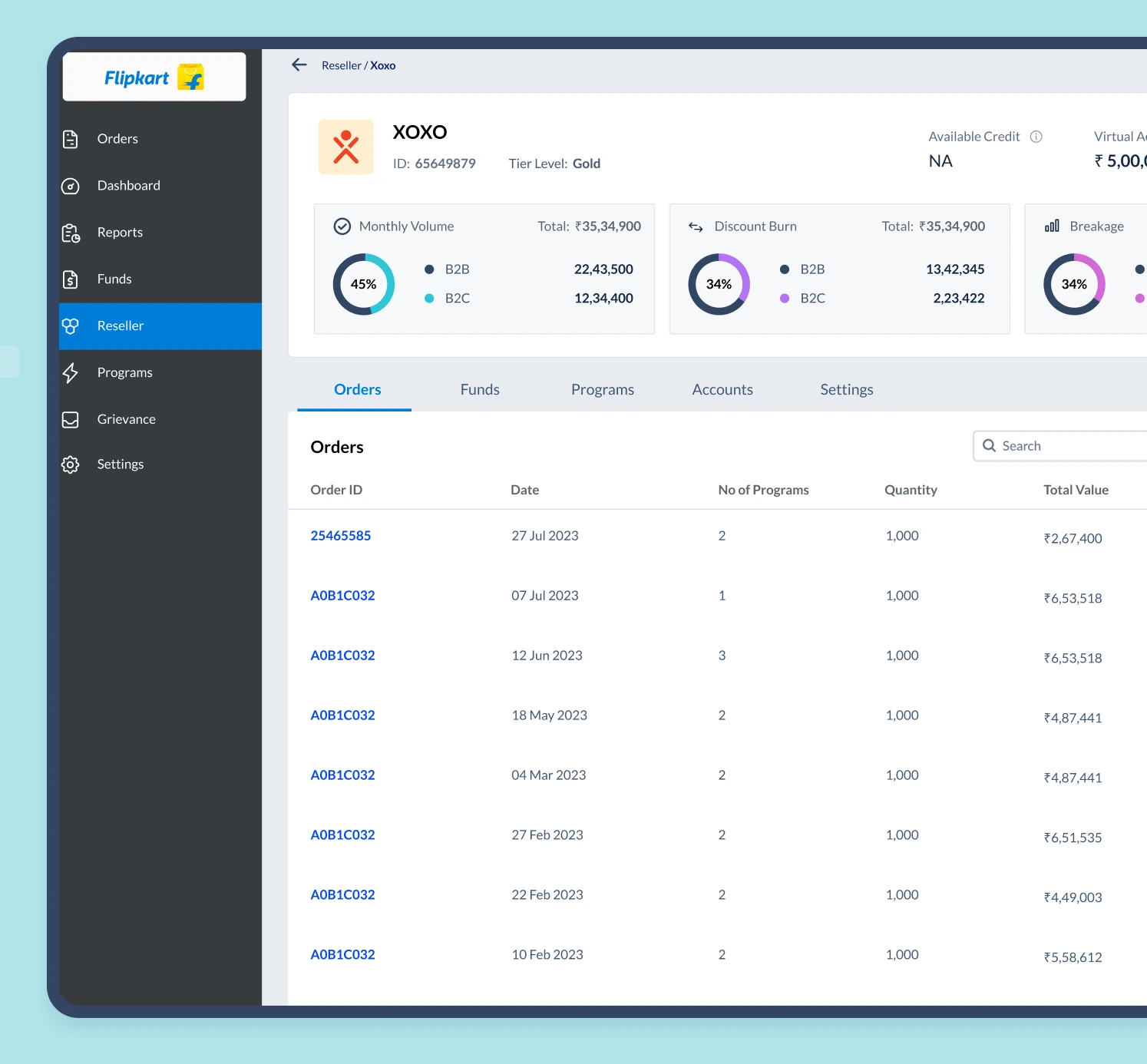Select the Reseller icon in sidebar
The height and width of the screenshot is (1064, 1147).
tap(71, 326)
